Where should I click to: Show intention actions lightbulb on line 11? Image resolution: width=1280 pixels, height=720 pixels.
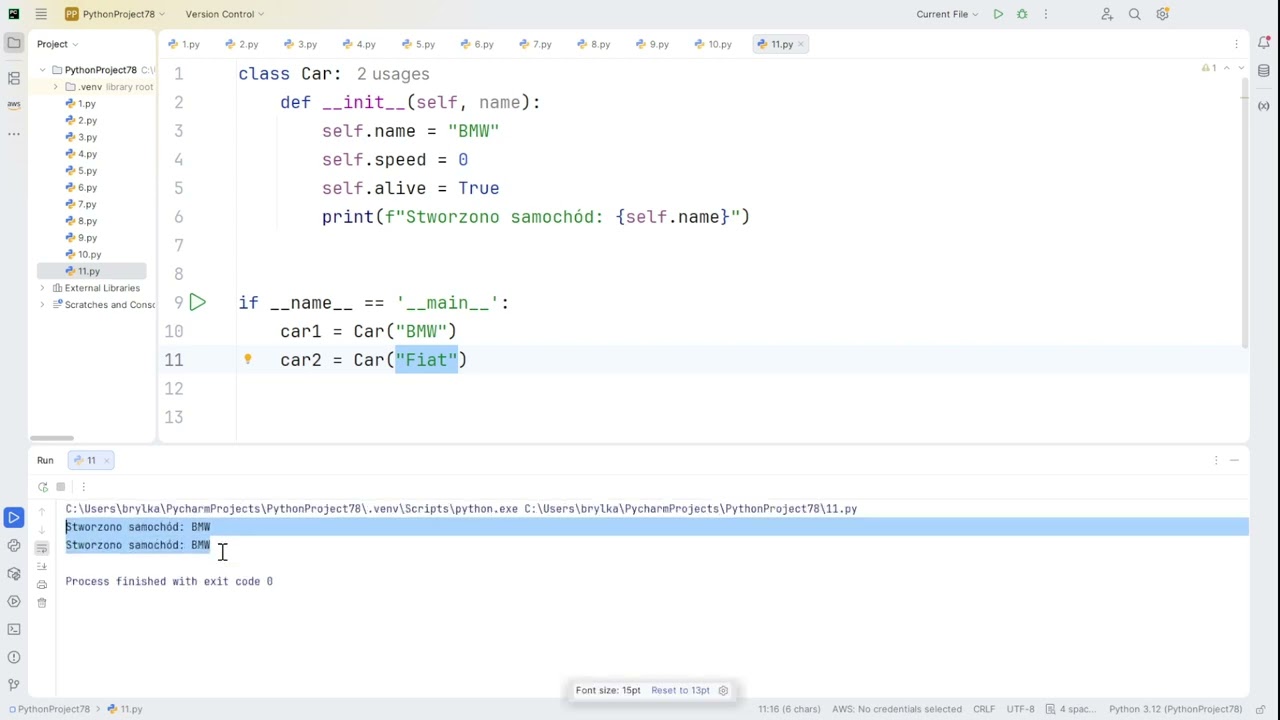tap(247, 359)
